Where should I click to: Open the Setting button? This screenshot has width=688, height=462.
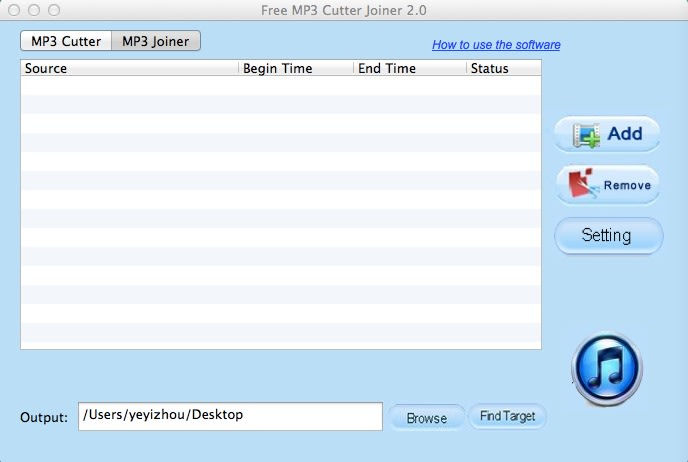(608, 236)
